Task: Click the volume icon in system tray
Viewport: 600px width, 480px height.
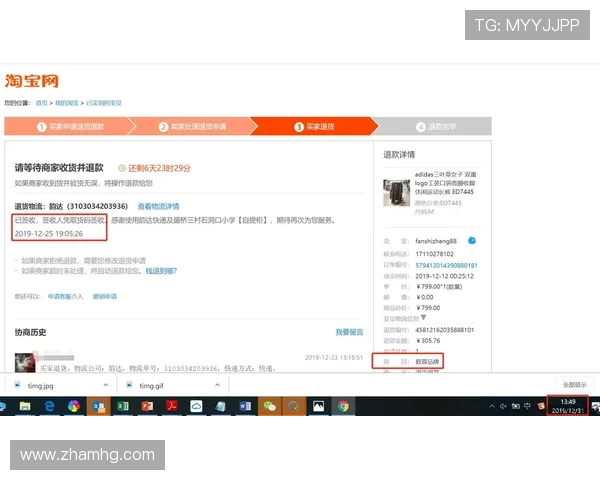Action: click(x=504, y=406)
